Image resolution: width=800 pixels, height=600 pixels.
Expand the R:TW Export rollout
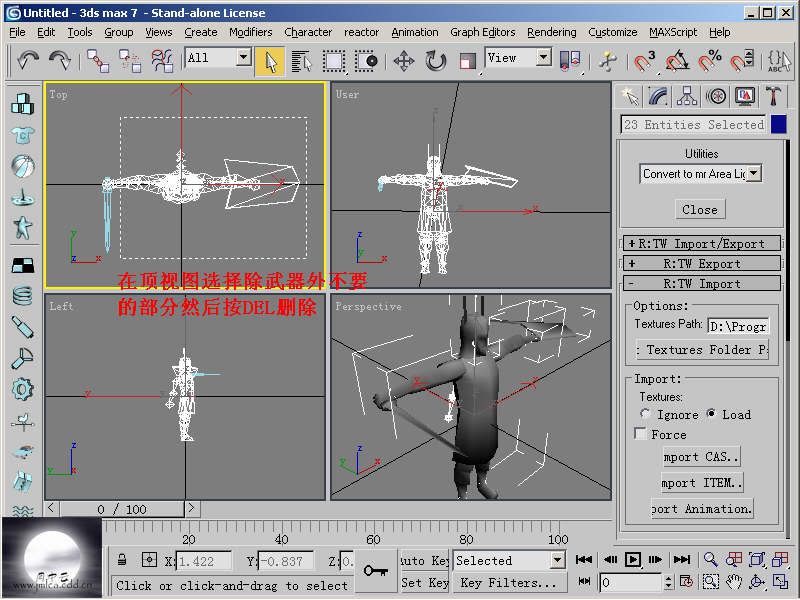click(700, 264)
